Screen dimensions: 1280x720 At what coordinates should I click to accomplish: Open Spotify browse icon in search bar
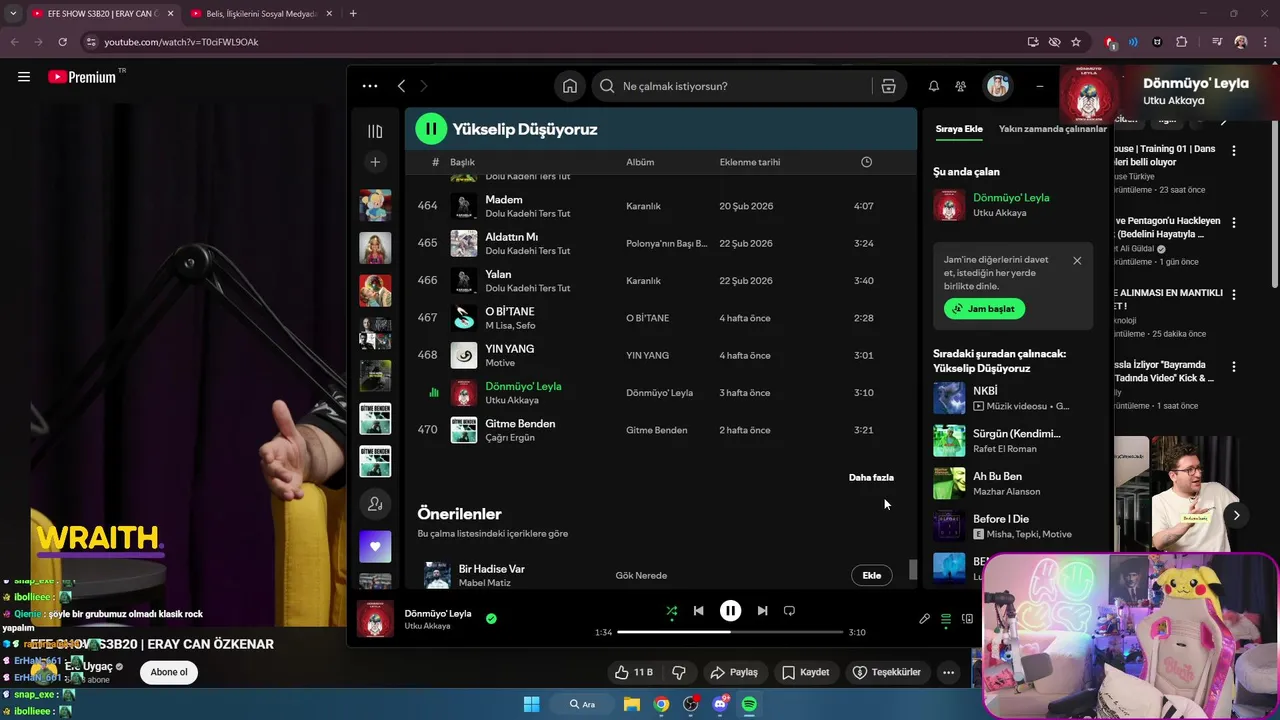[888, 86]
